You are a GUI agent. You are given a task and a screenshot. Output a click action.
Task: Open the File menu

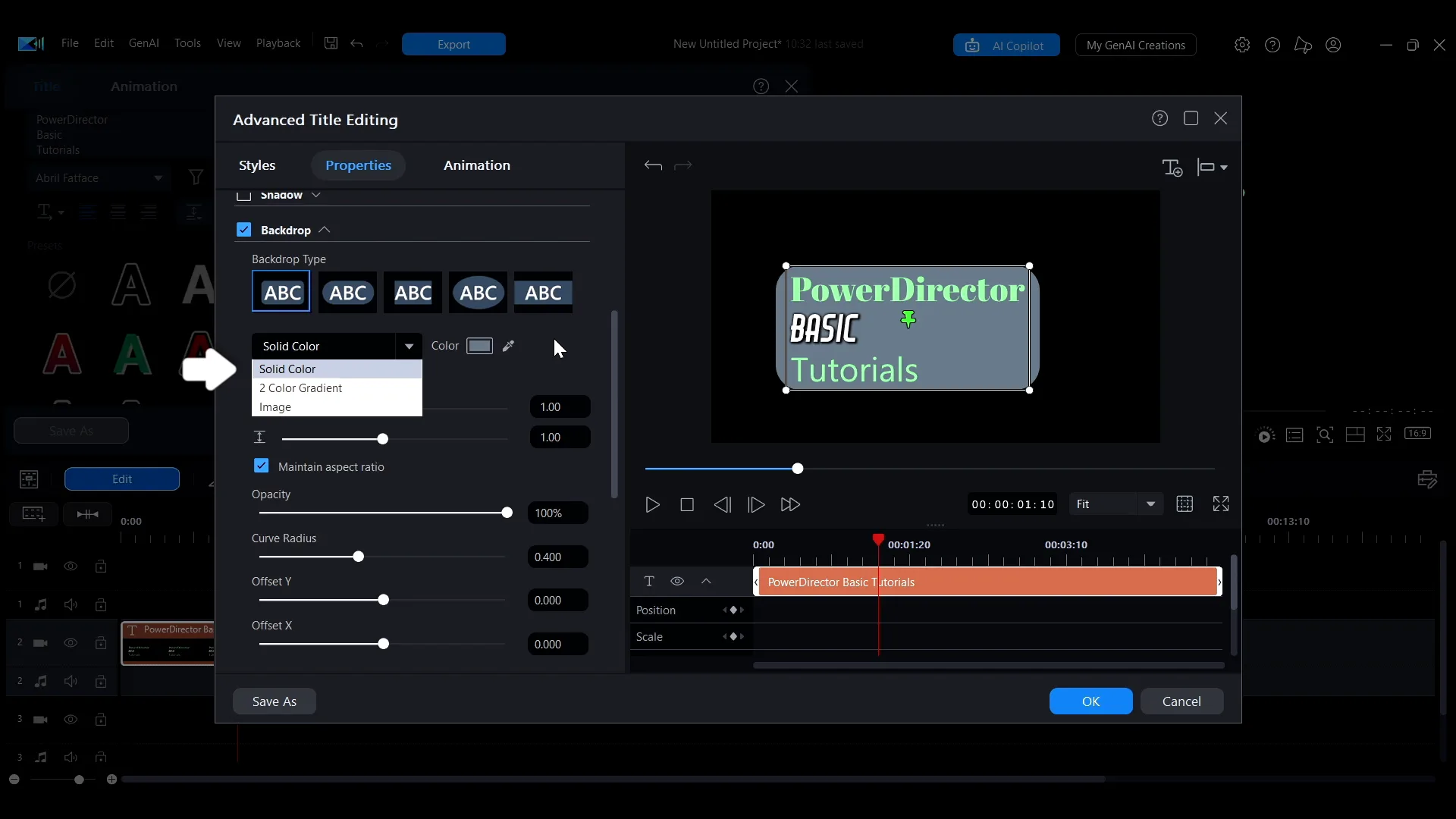tap(70, 43)
